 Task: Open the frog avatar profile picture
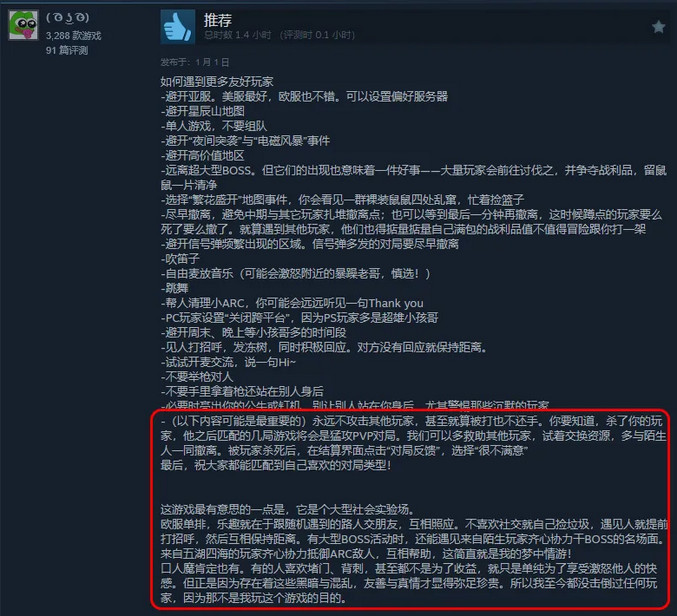tap(23, 25)
